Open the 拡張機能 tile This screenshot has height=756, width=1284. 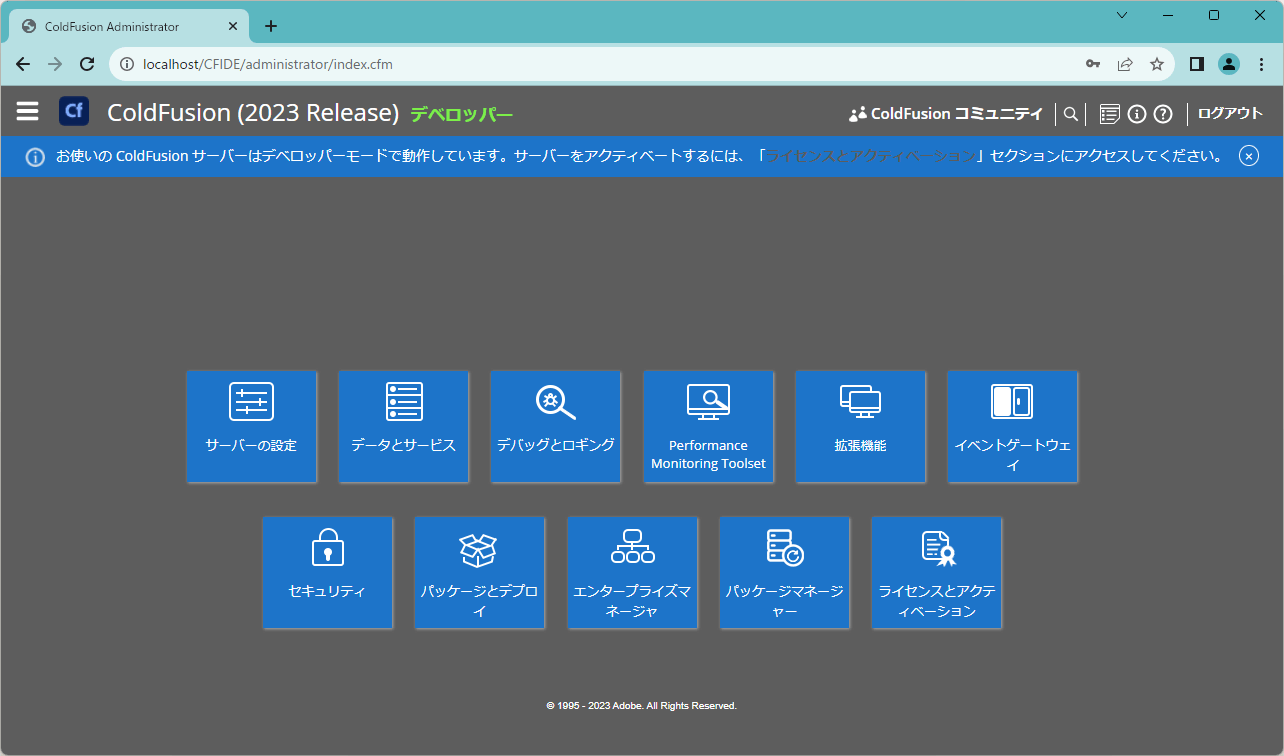[x=860, y=427]
